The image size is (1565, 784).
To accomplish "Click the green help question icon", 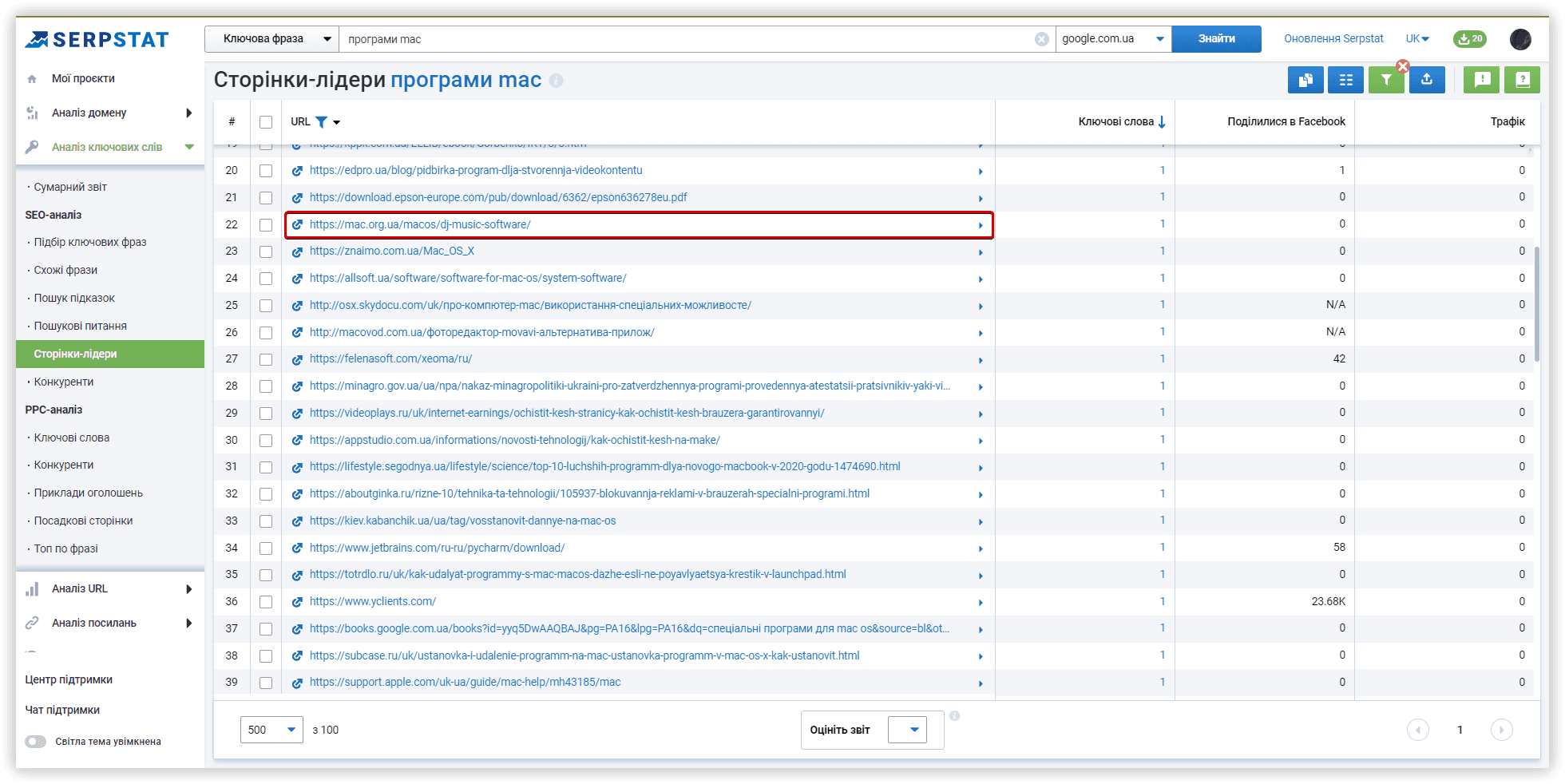I will point(1522,80).
